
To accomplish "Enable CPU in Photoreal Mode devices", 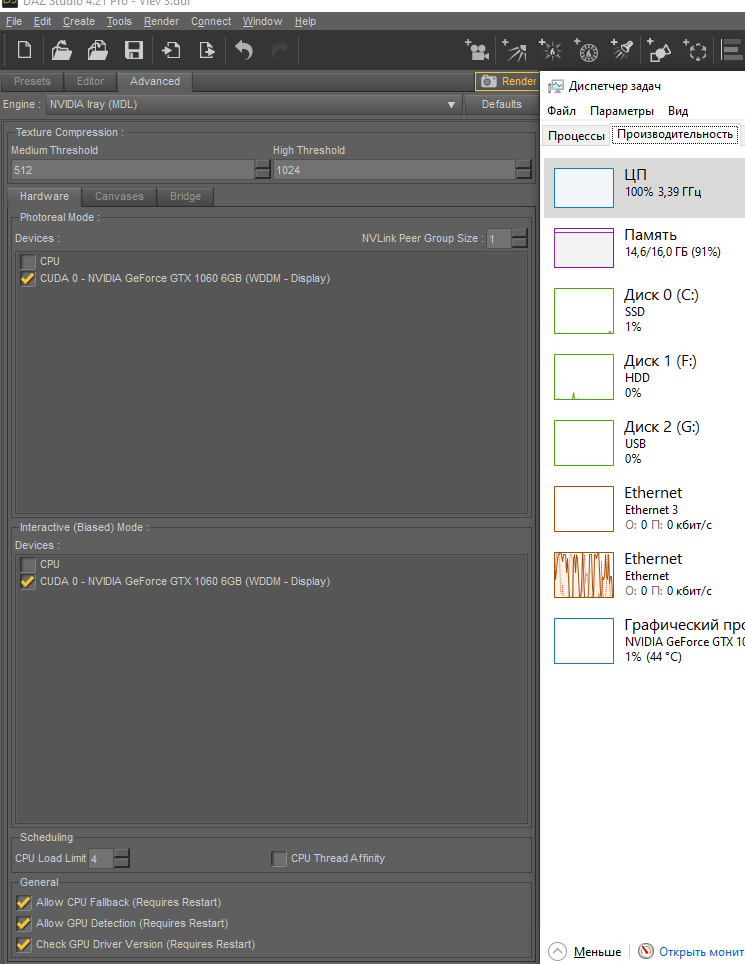I will (28, 261).
